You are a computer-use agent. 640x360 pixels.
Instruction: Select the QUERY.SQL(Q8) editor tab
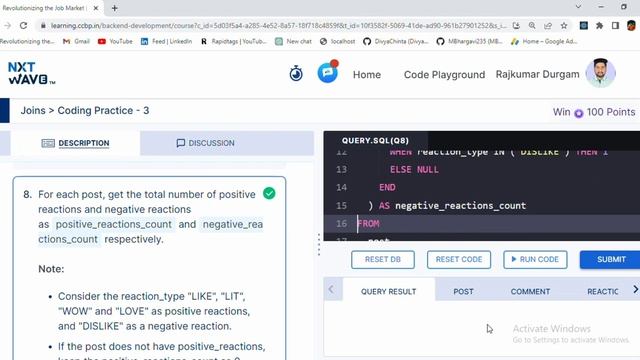(x=375, y=140)
